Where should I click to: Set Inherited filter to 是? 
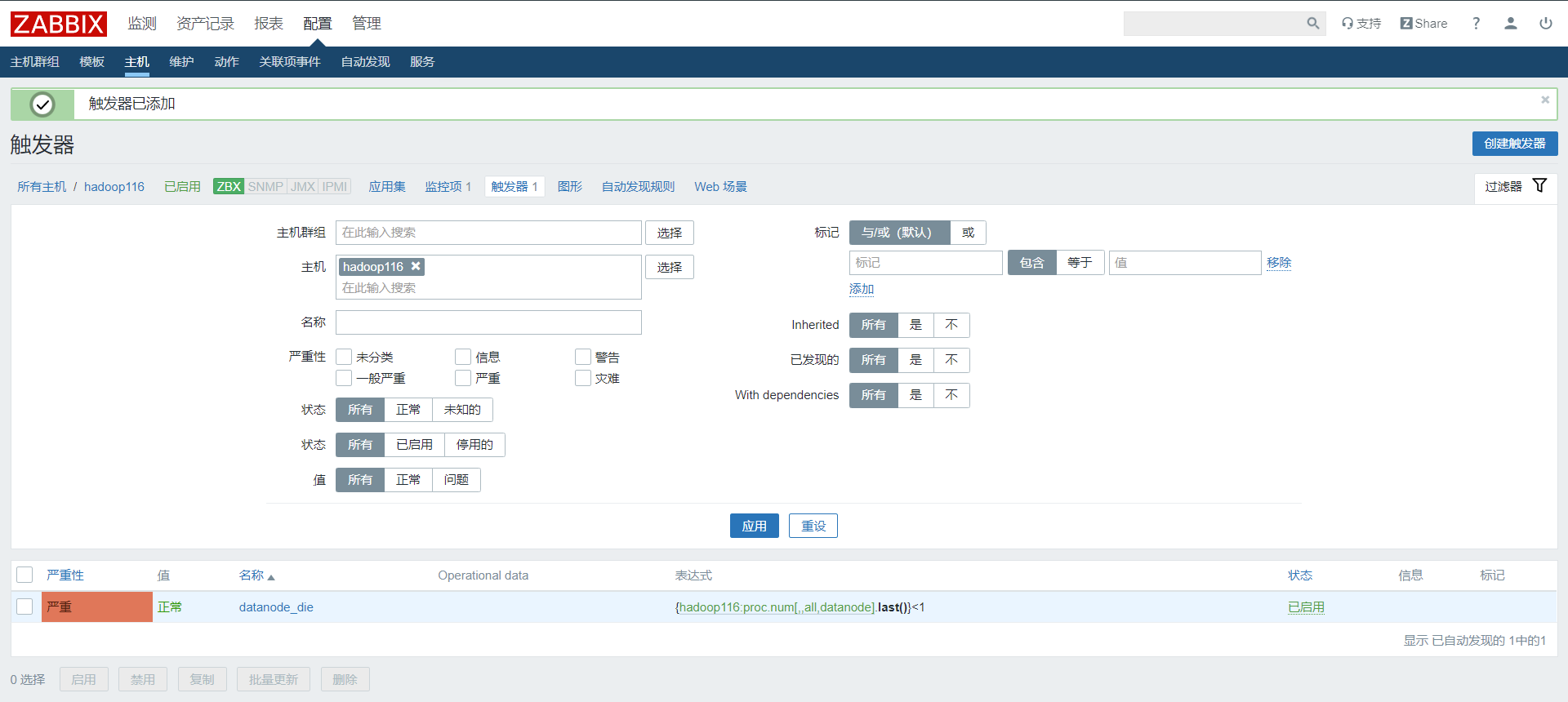(x=915, y=325)
